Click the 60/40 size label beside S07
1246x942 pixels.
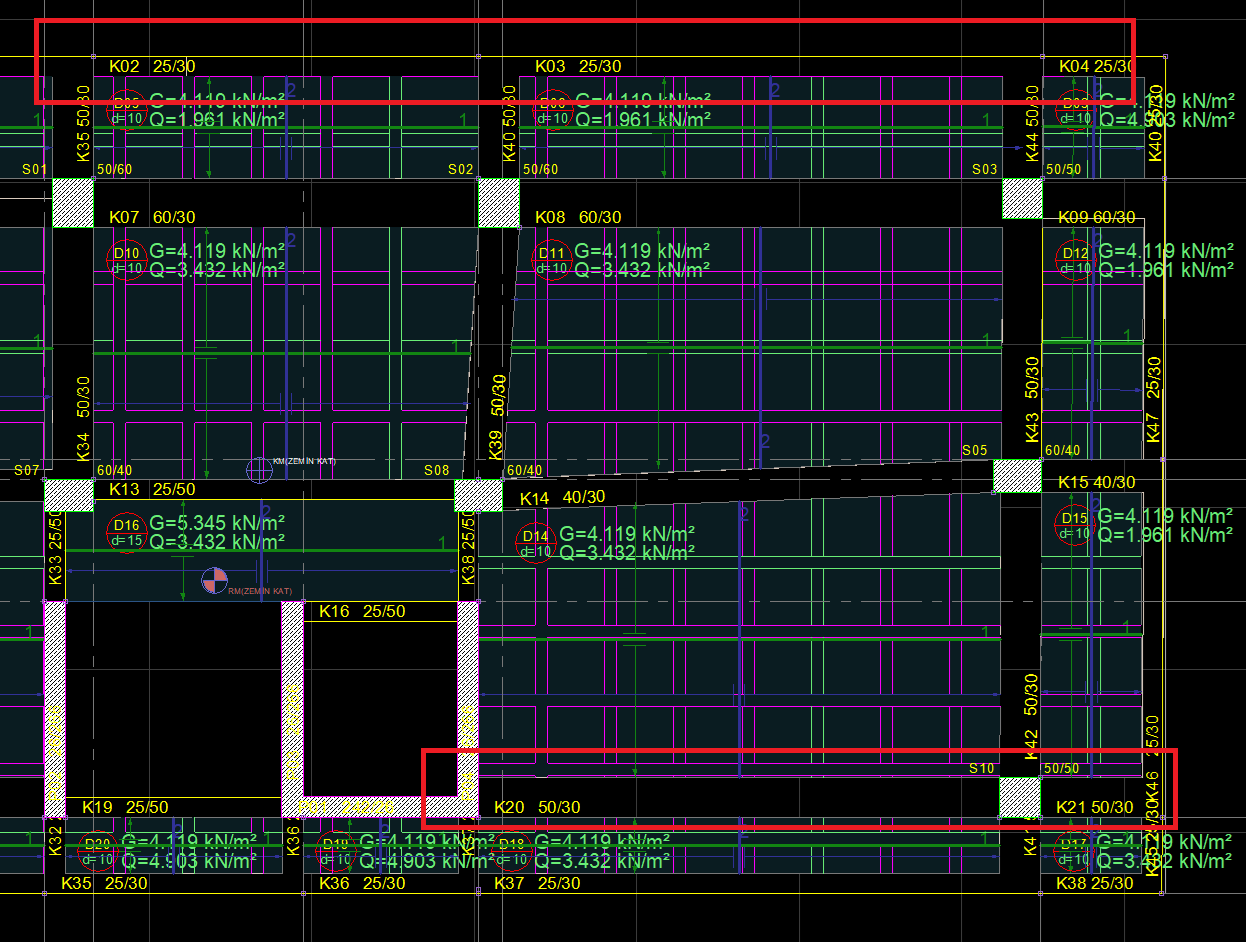pos(114,470)
